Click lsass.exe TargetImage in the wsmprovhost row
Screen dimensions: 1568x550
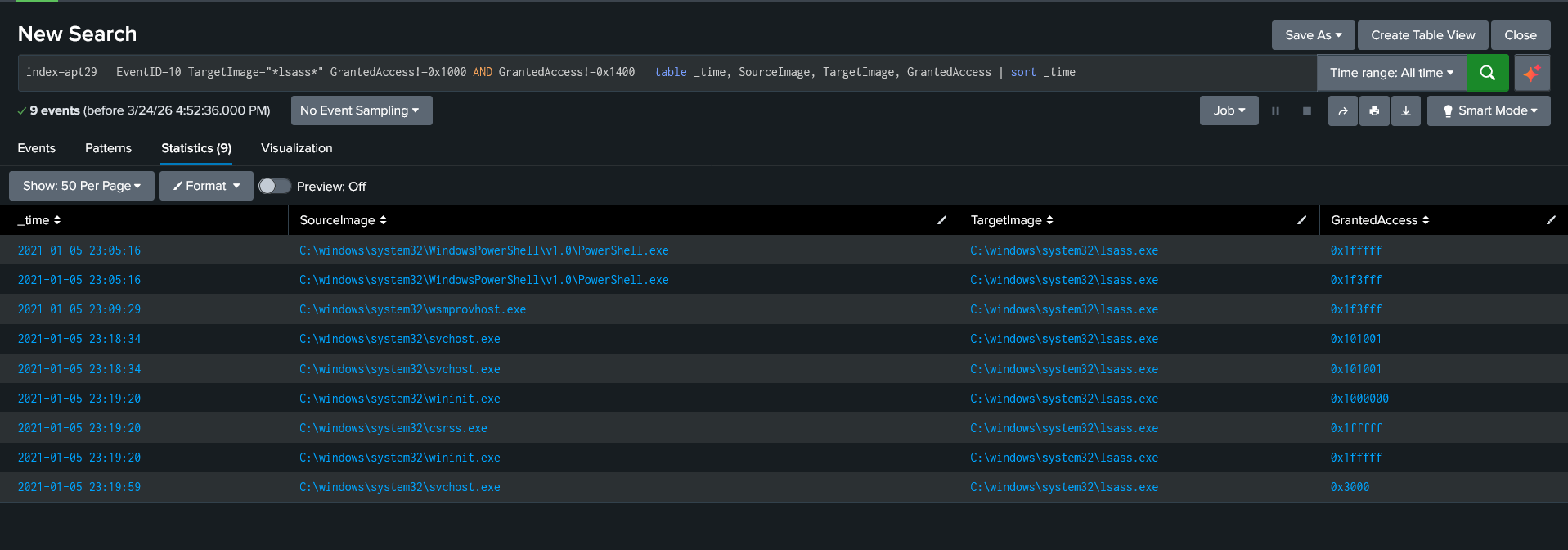click(1064, 309)
